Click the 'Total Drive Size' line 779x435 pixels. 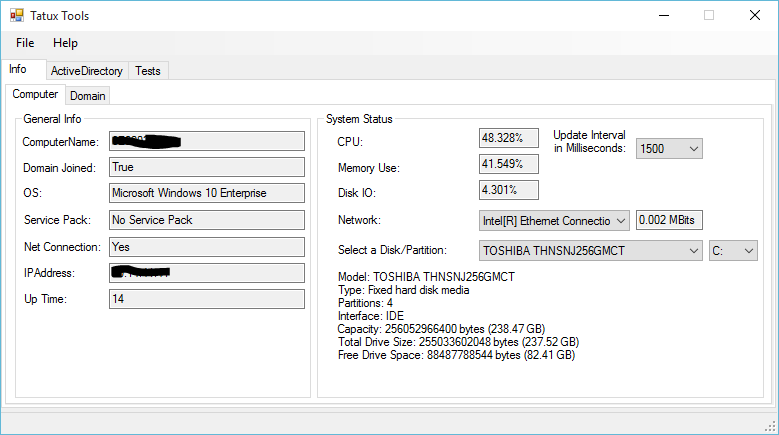[458, 342]
